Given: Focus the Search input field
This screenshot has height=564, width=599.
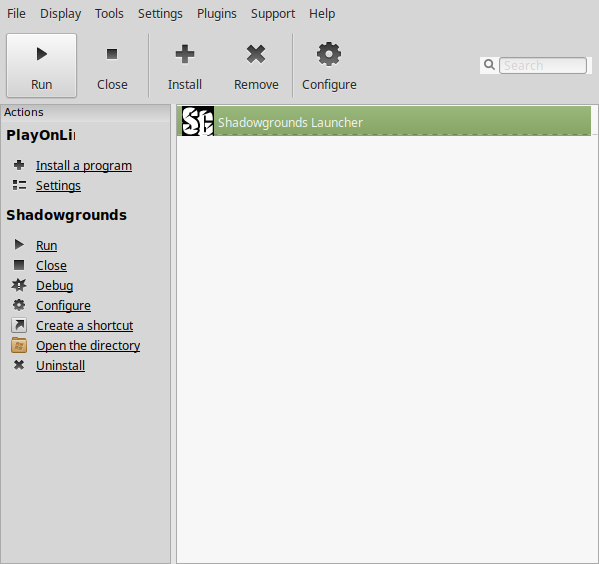Looking at the screenshot, I should point(543,65).
